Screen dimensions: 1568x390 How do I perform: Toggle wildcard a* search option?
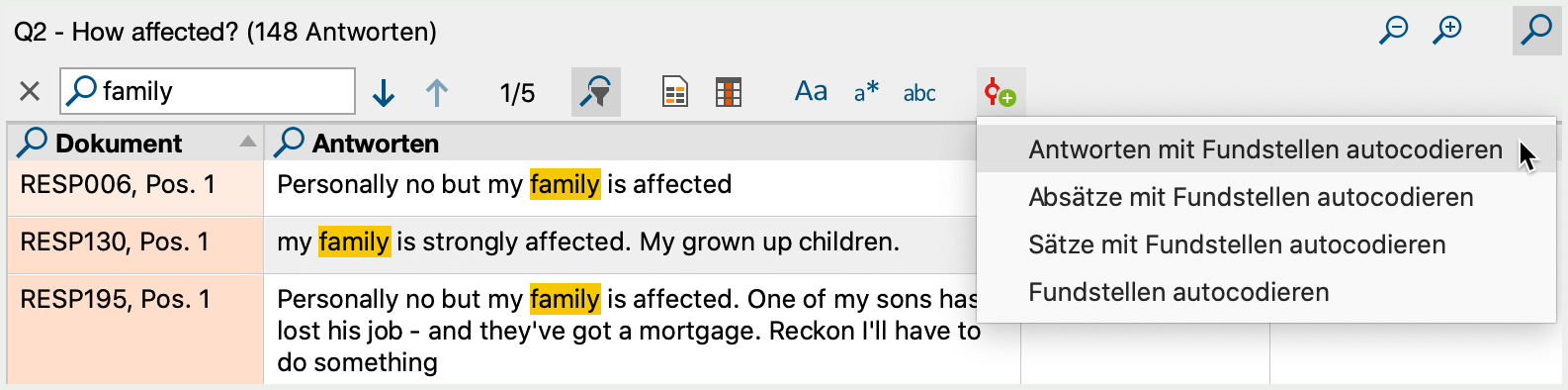866,92
